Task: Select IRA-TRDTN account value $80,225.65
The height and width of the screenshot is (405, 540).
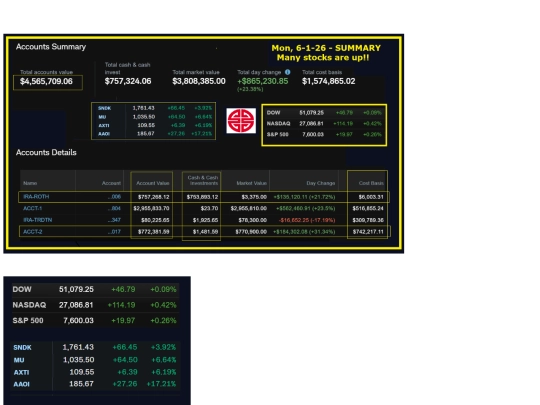Action: pos(155,220)
